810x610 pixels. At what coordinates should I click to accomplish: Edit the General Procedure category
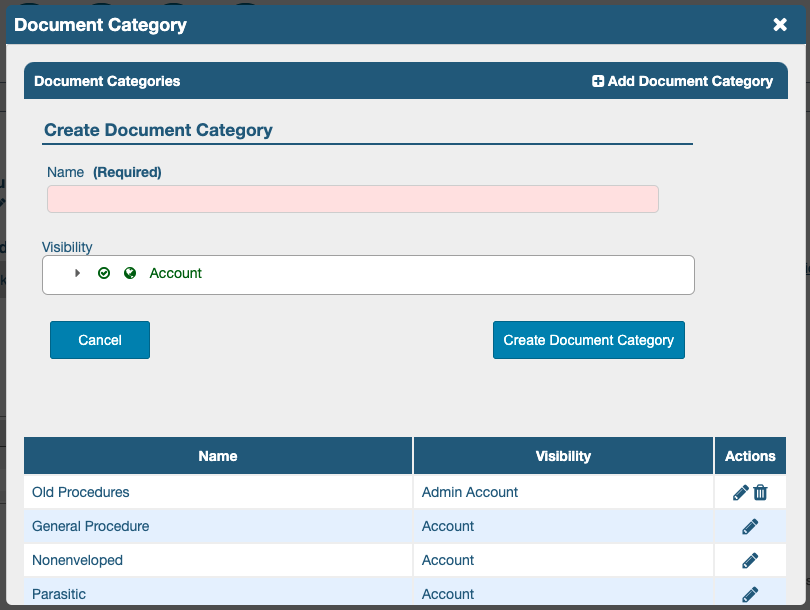[x=750, y=526]
